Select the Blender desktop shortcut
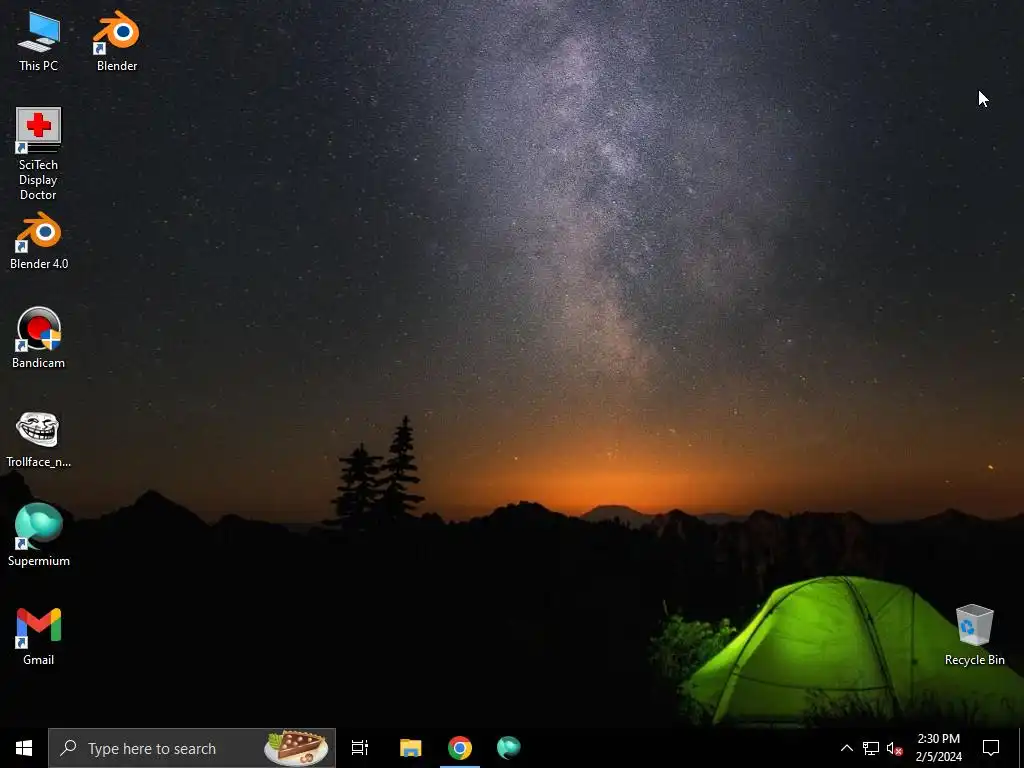Viewport: 1024px width, 768px height. pyautogui.click(x=117, y=41)
